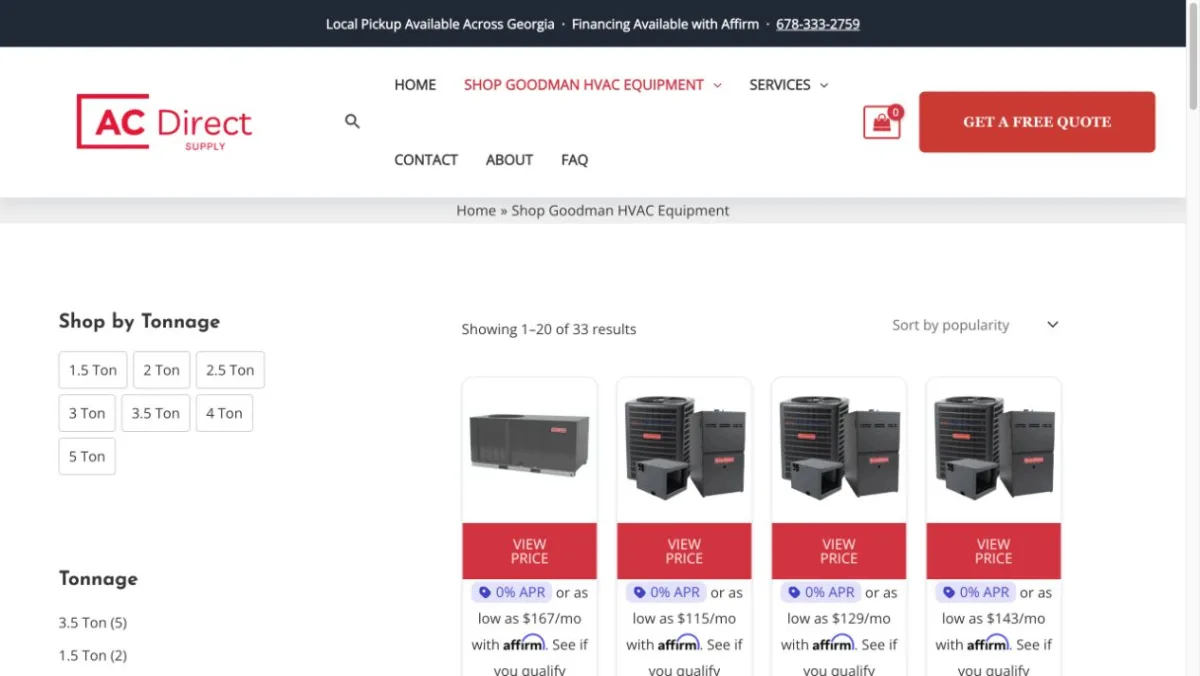This screenshot has width=1200, height=676.
Task: Open the shopping cart icon
Action: [x=881, y=122]
